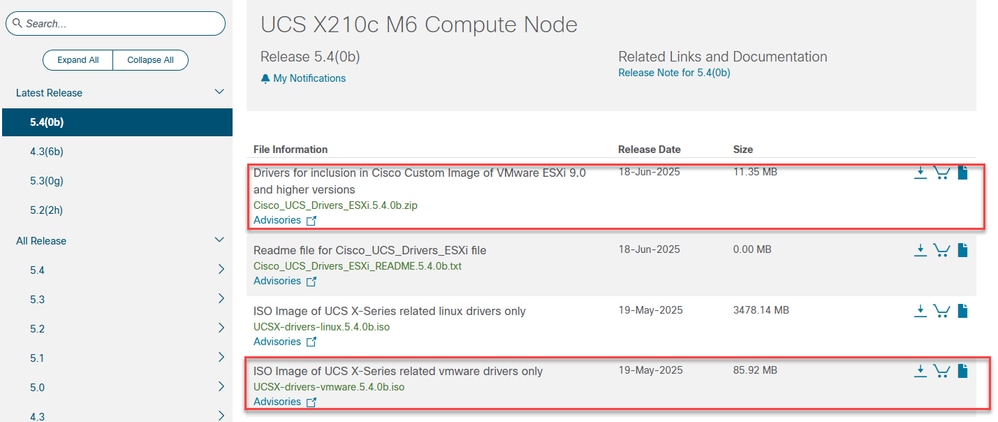Open Advisories link for vmware drivers iso
The width and height of the screenshot is (998, 422).
[285, 402]
